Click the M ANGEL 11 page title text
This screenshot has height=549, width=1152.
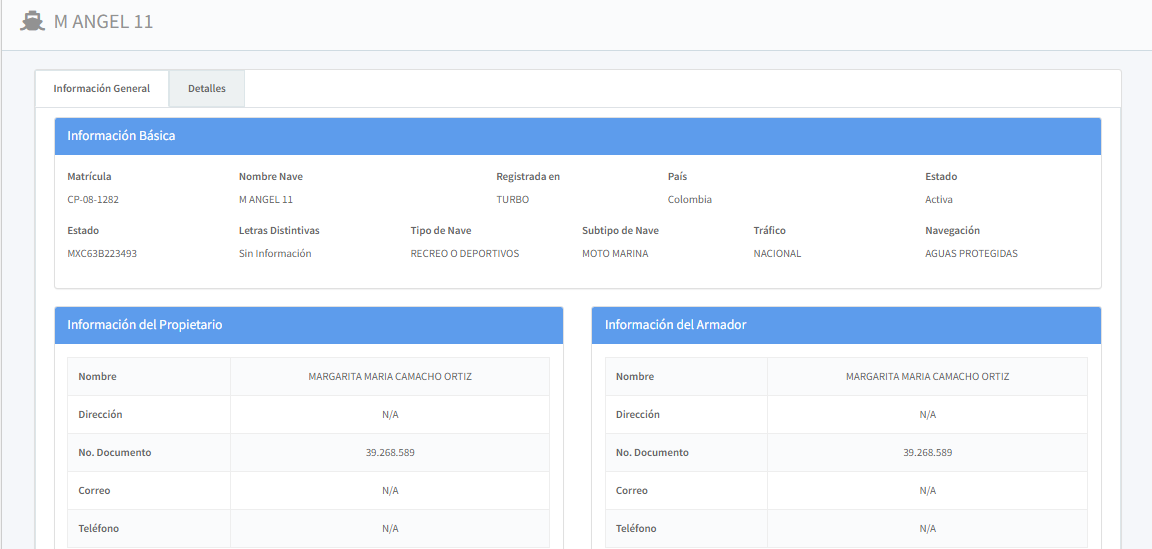pos(103,21)
